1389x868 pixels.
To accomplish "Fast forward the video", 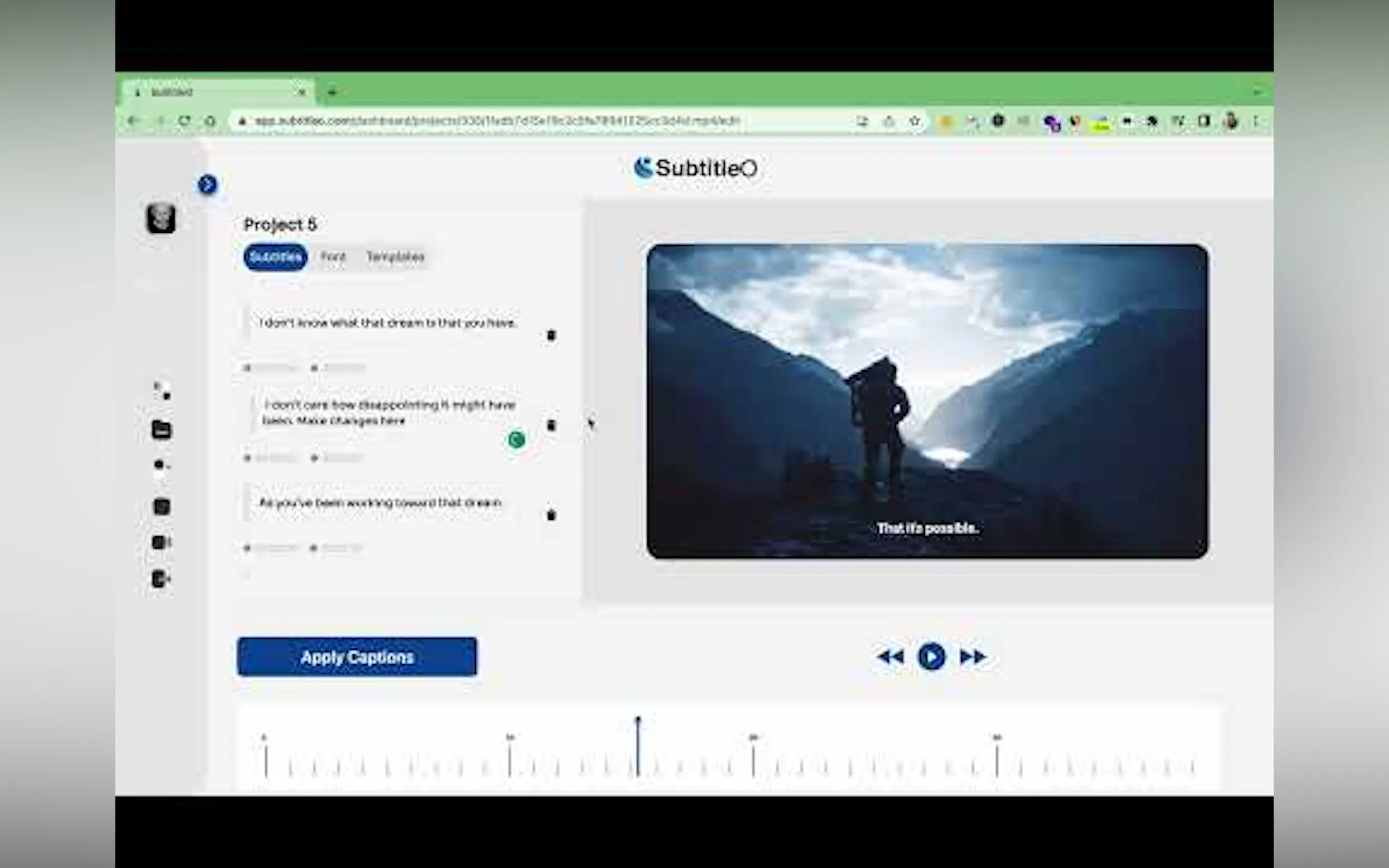I will (x=972, y=657).
